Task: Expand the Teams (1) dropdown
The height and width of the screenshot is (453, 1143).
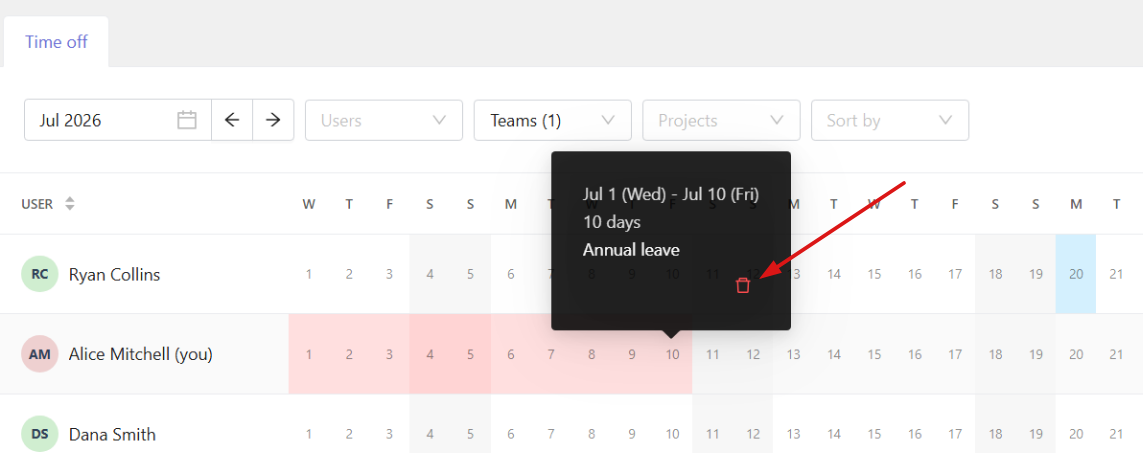Action: point(553,120)
